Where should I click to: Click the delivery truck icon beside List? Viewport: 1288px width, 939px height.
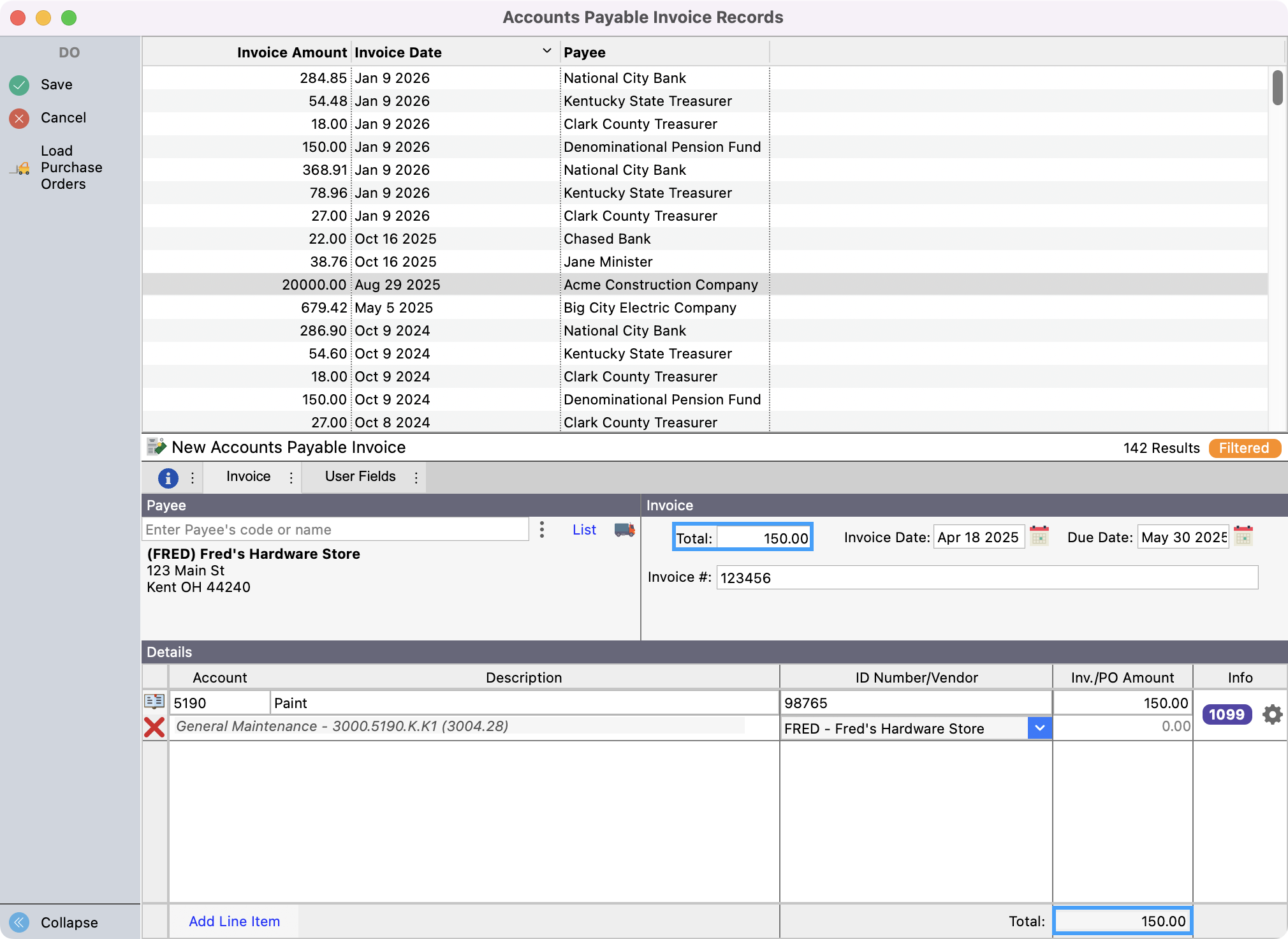point(624,529)
